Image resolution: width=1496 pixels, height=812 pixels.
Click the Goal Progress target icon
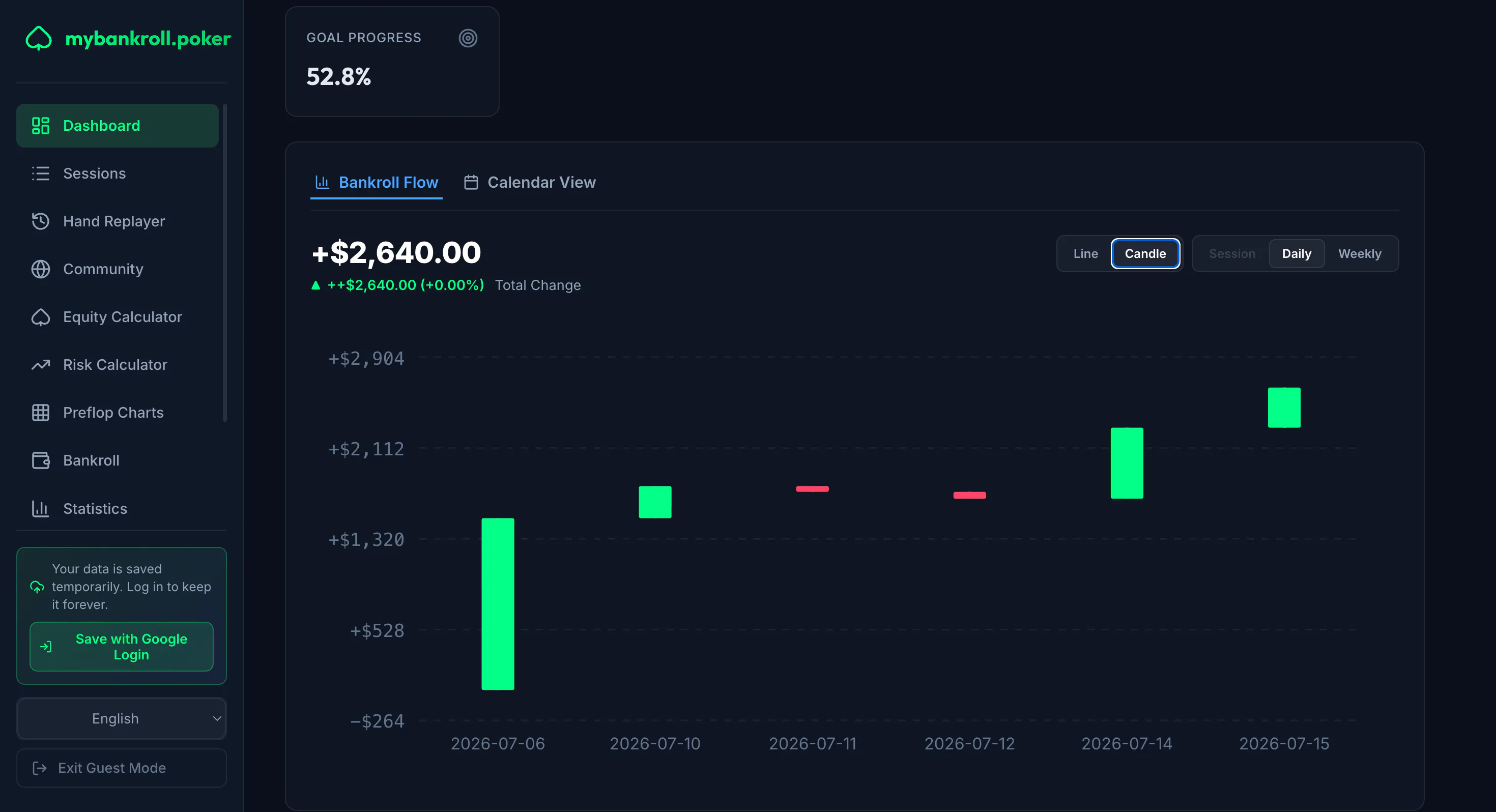point(468,38)
